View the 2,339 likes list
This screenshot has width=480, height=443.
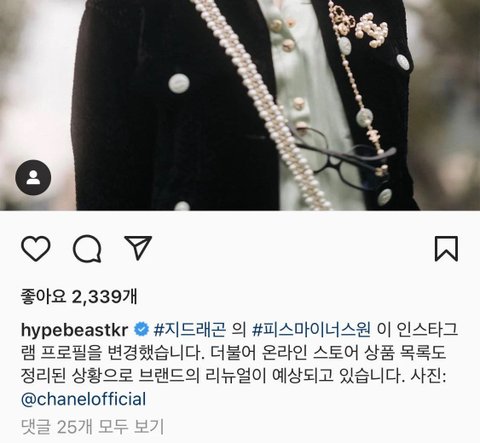[79, 296]
